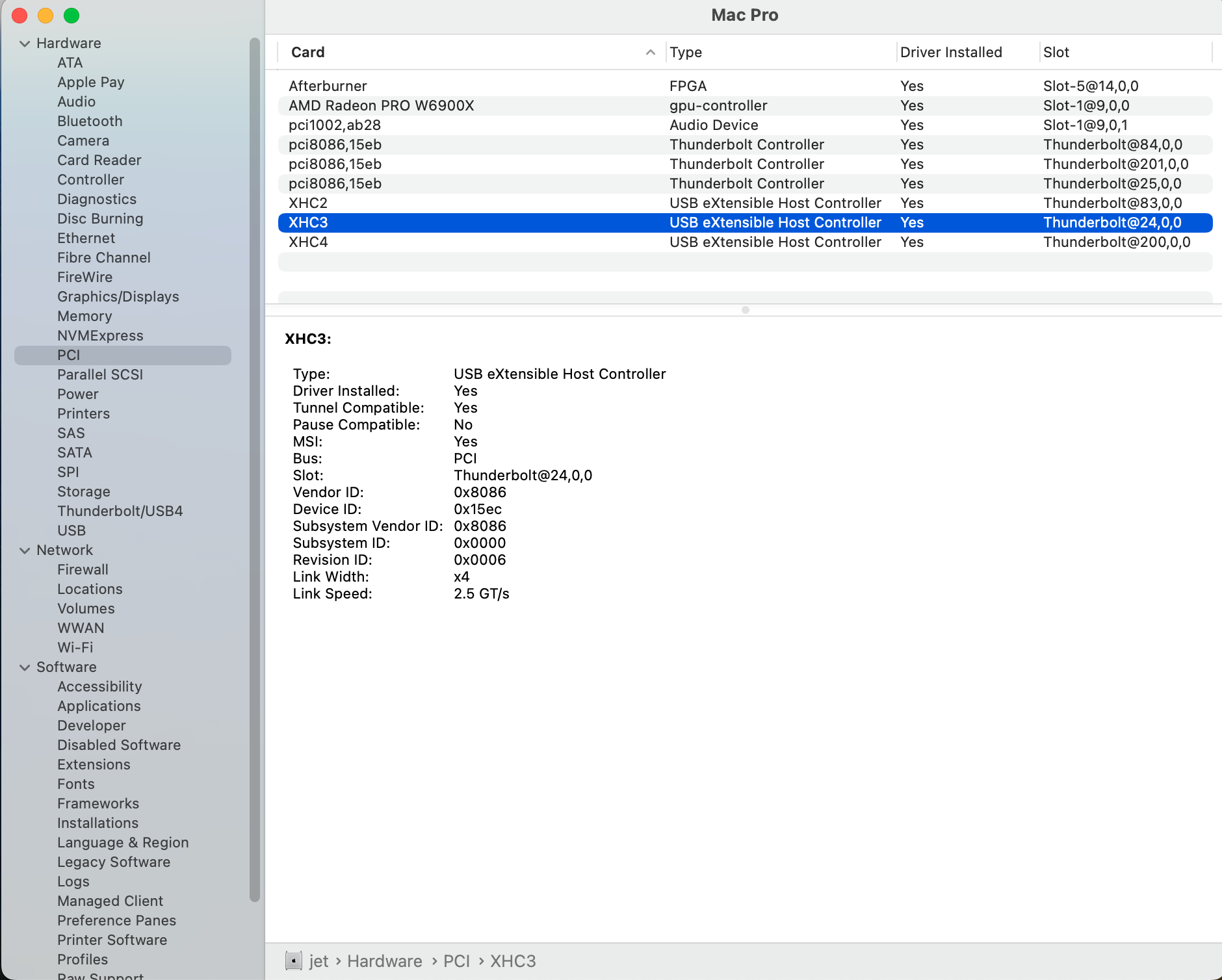Image resolution: width=1222 pixels, height=980 pixels.
Task: Open Extensions under Software
Action: coord(94,765)
